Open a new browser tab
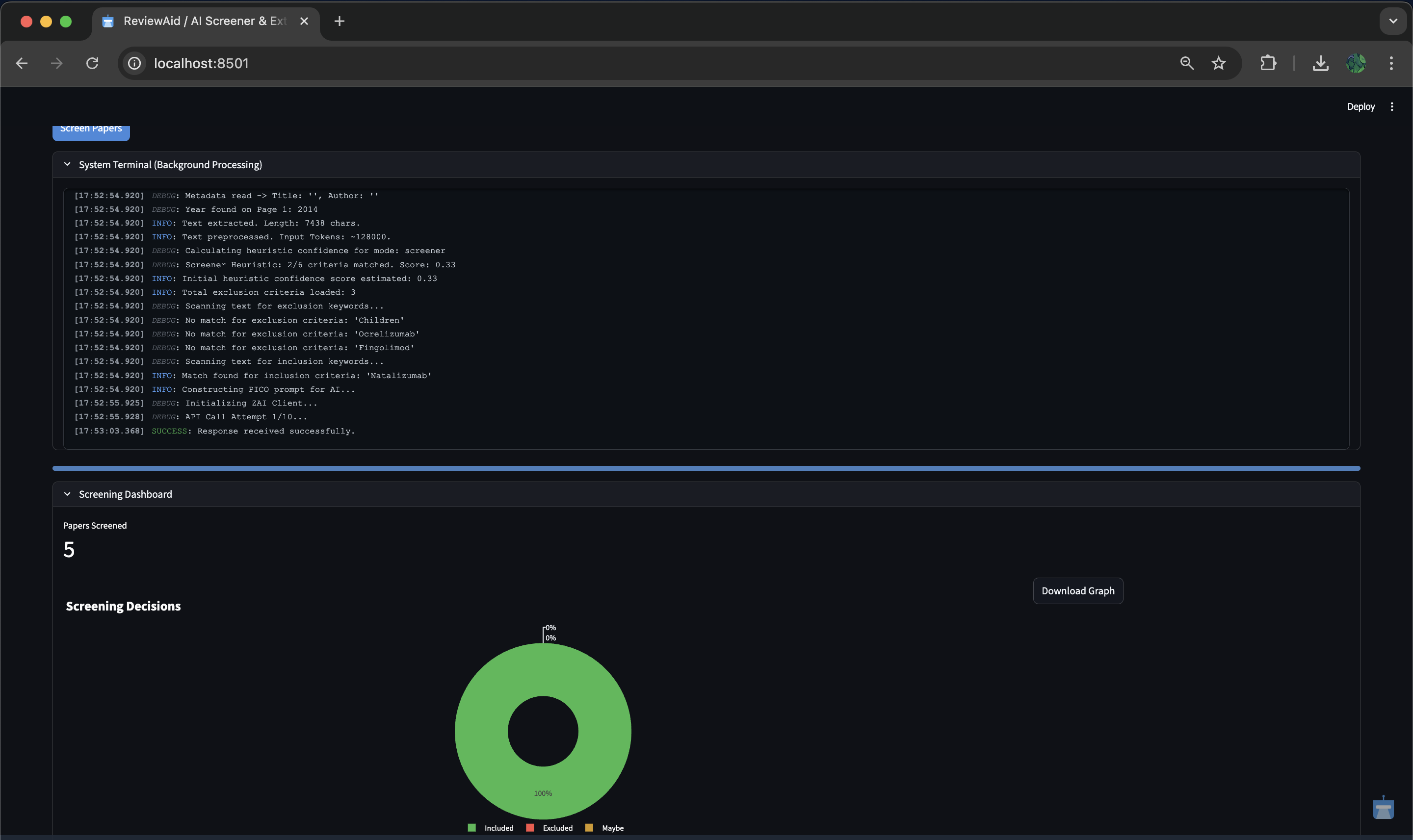This screenshot has height=840, width=1413. pyautogui.click(x=339, y=22)
